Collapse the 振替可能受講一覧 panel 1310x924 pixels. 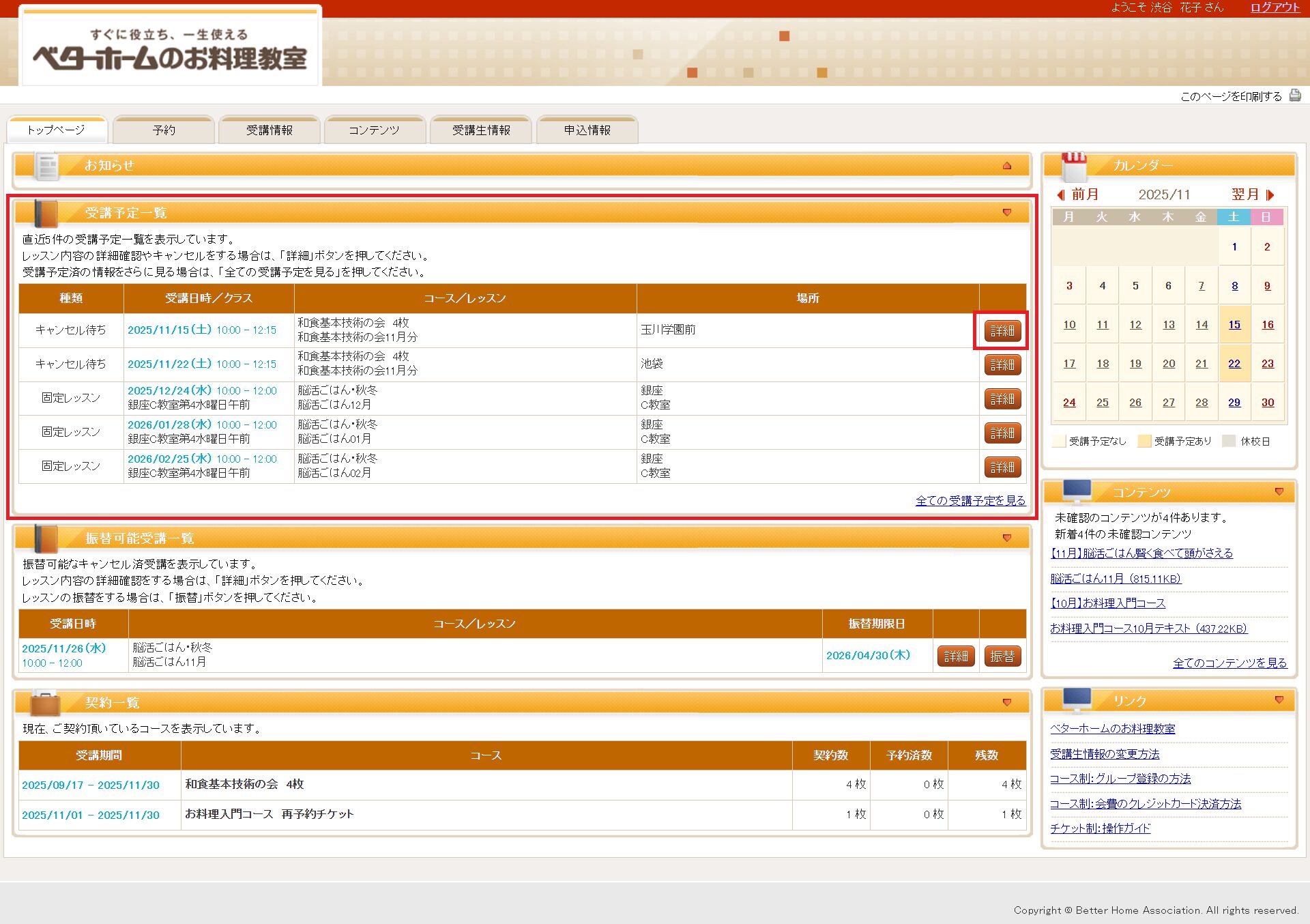pyautogui.click(x=1007, y=538)
